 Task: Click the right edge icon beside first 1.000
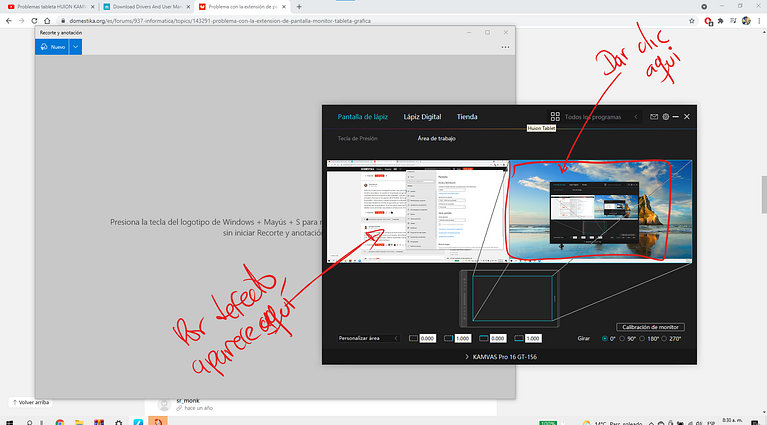449,338
